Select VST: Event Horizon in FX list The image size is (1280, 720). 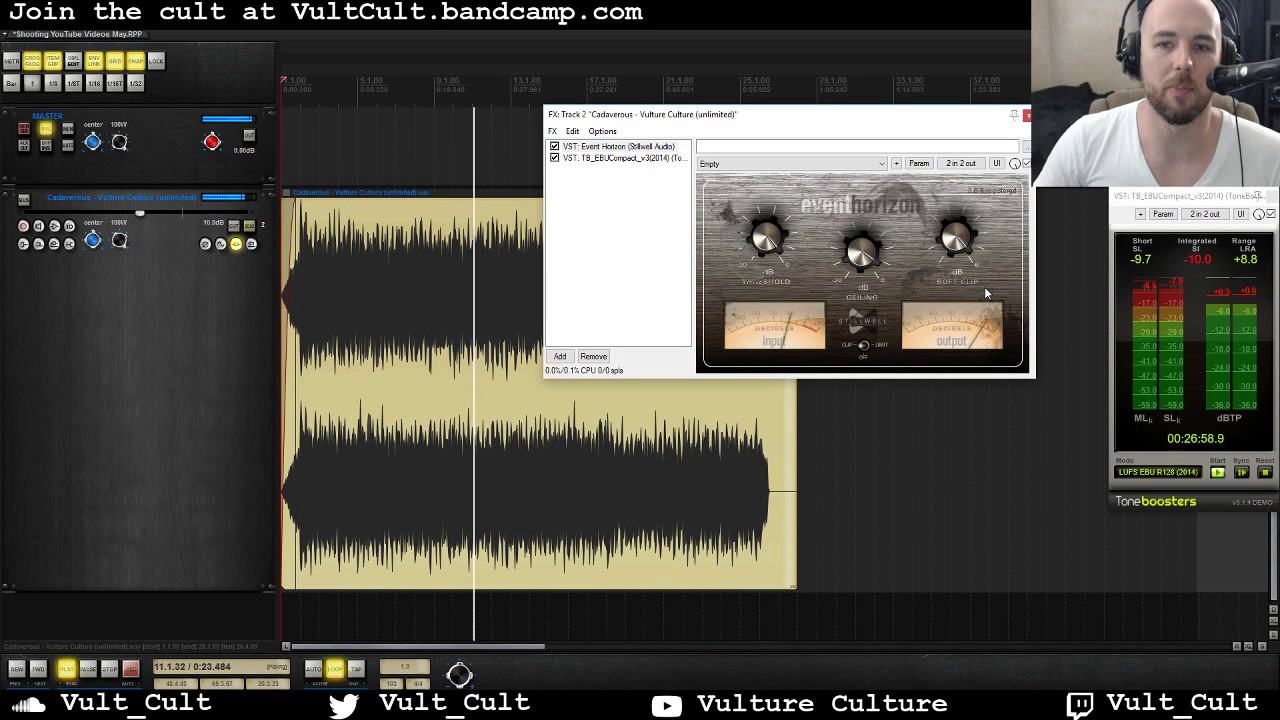[619, 146]
